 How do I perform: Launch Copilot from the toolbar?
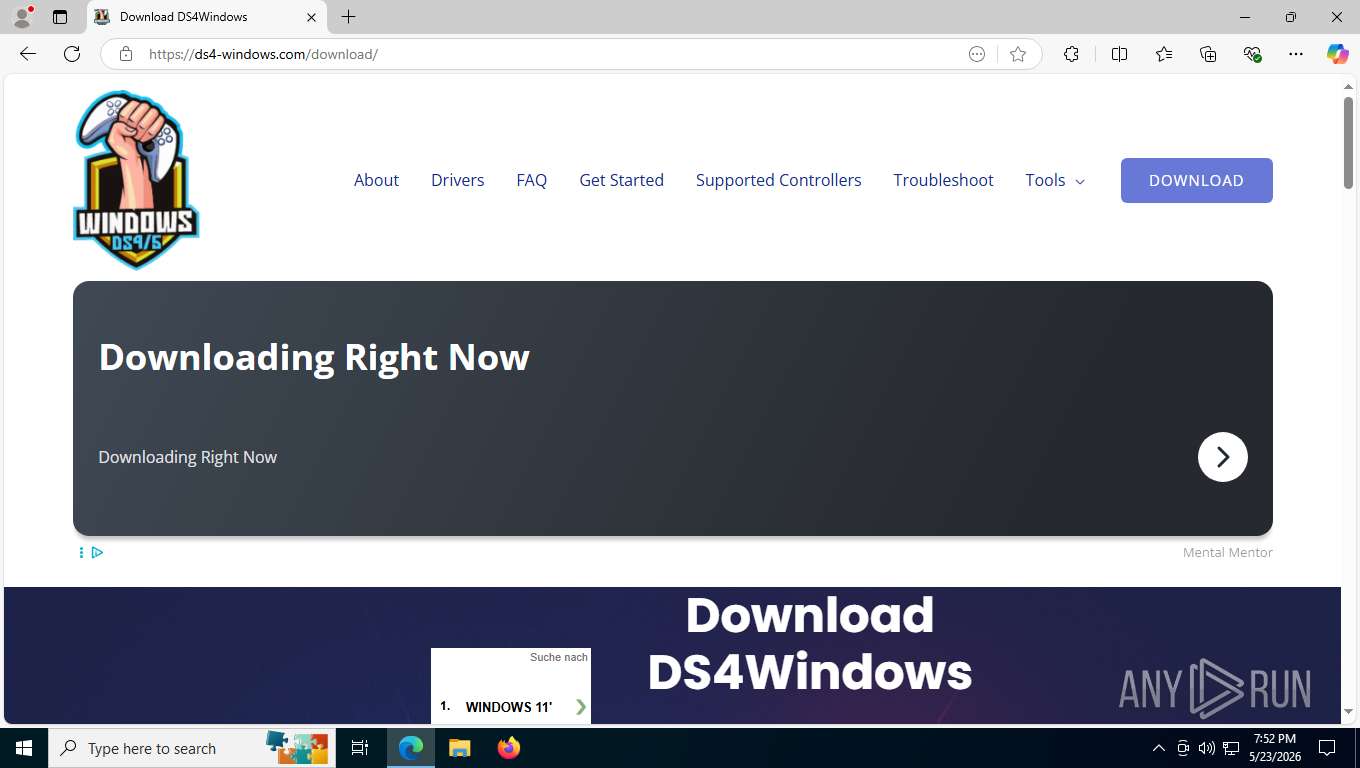1338,54
